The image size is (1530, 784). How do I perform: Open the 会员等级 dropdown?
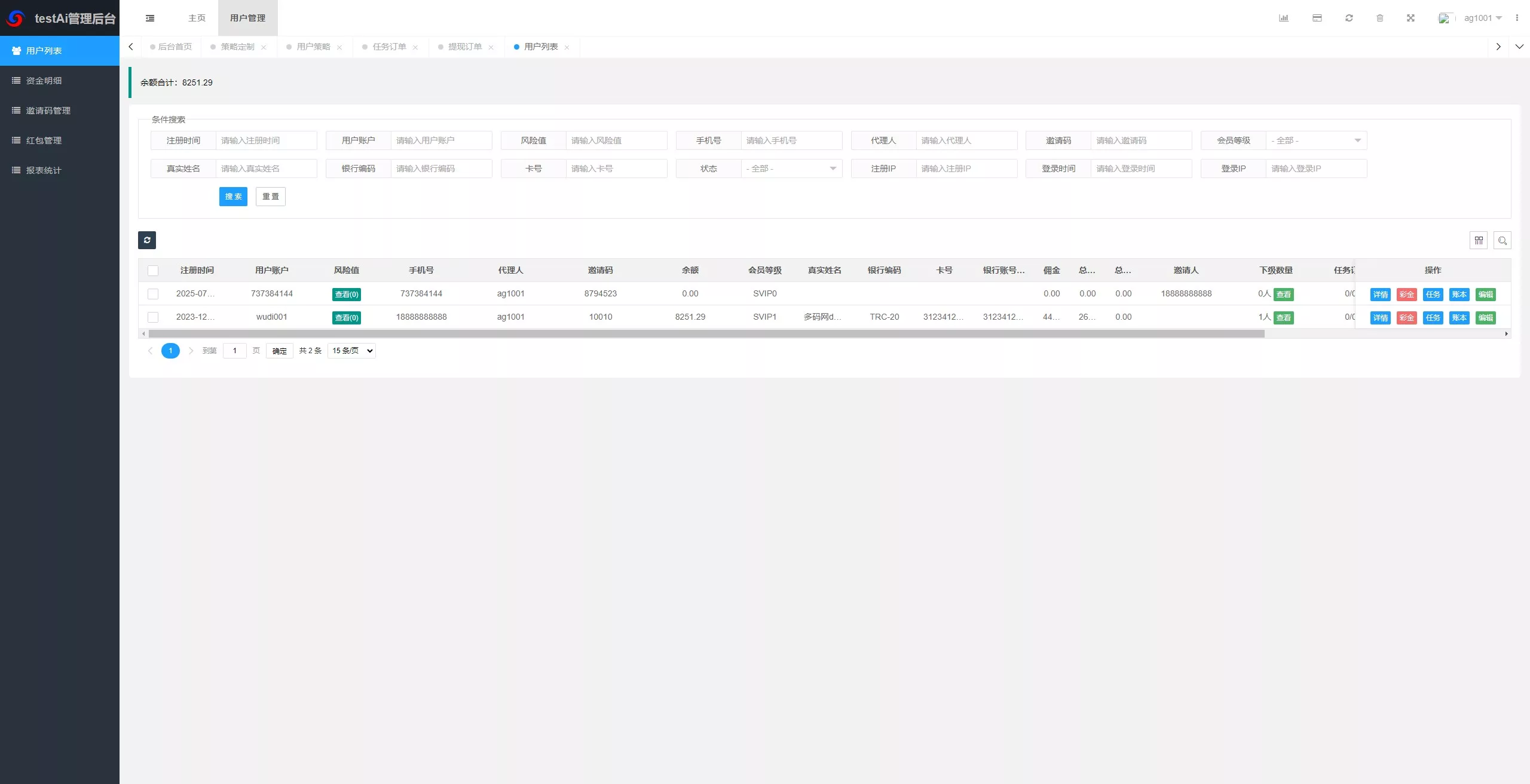(x=1316, y=140)
